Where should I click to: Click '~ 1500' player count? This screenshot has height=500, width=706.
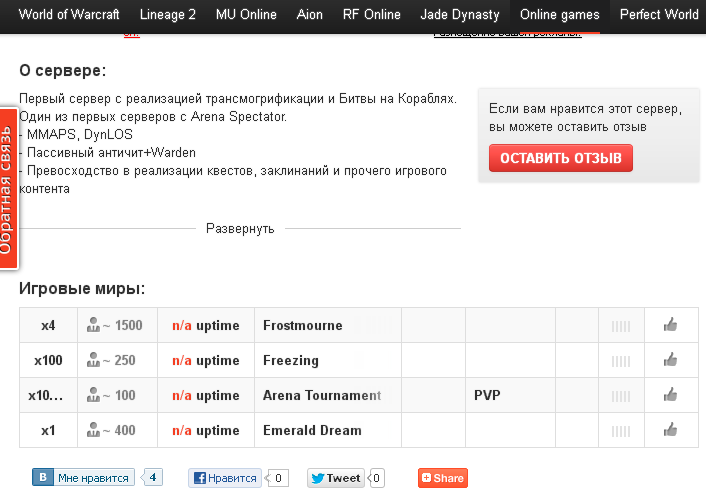122,325
